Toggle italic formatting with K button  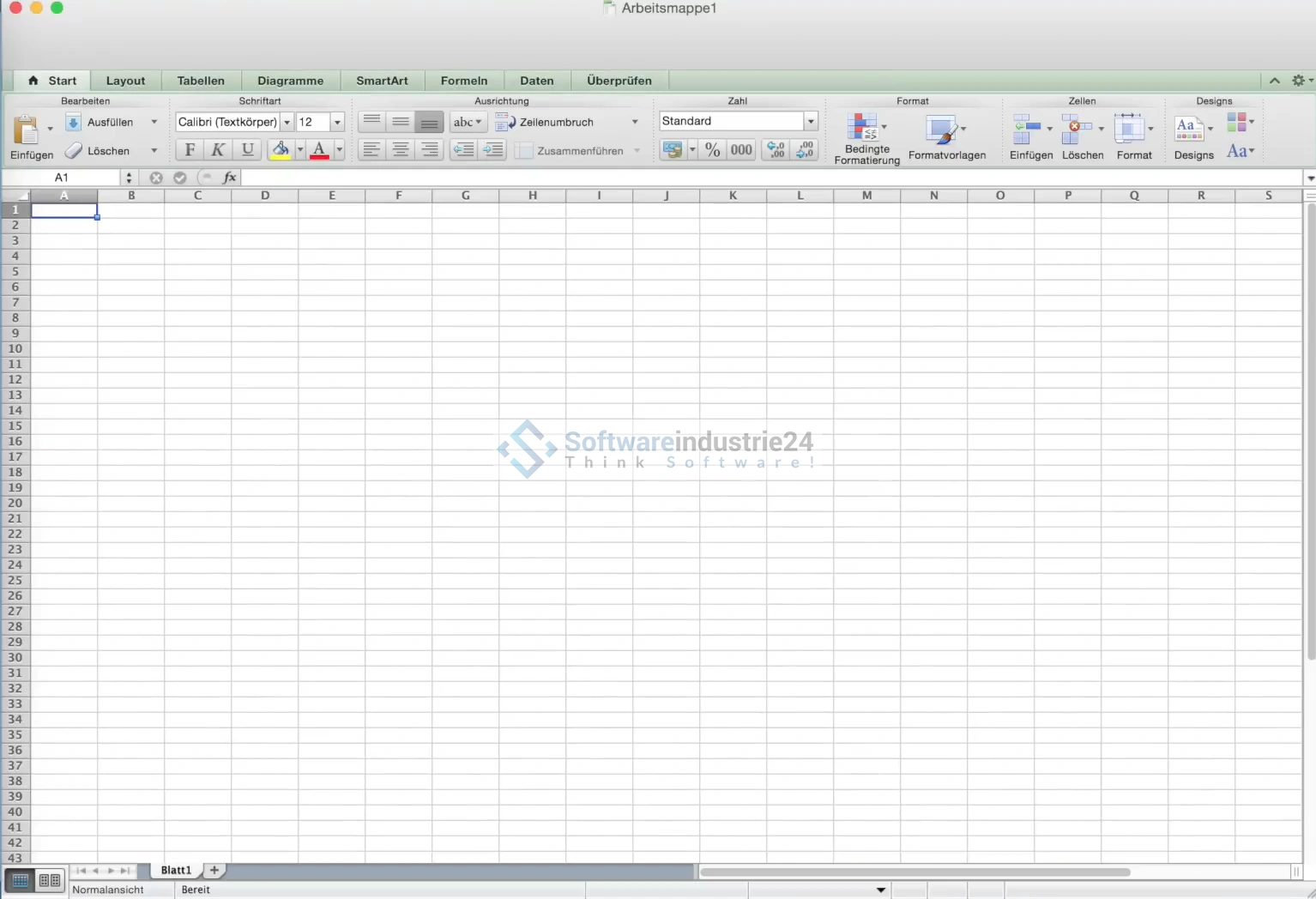[x=218, y=150]
